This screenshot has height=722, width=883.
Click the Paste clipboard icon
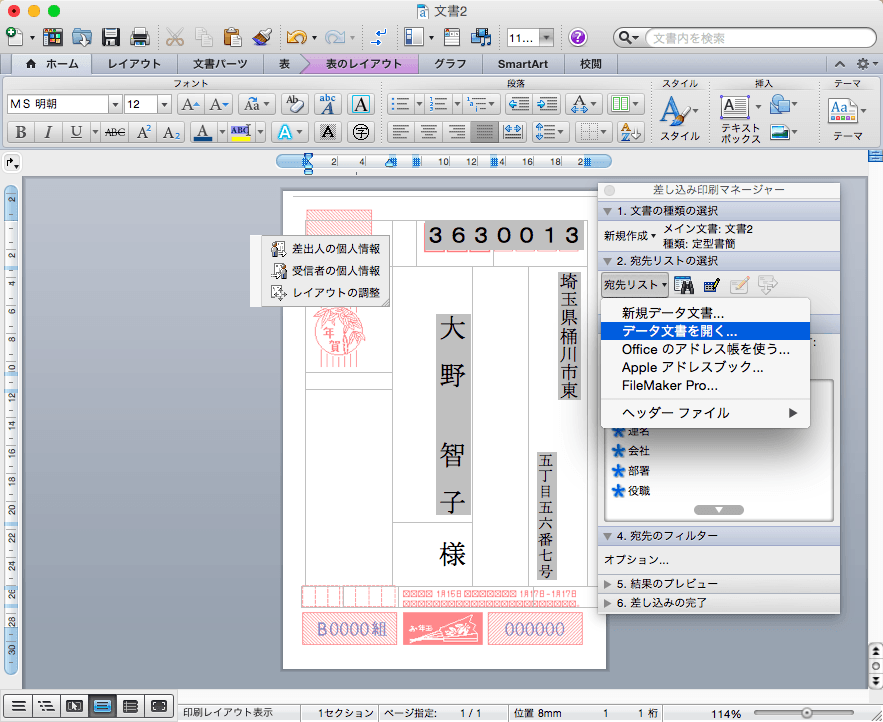(x=232, y=37)
